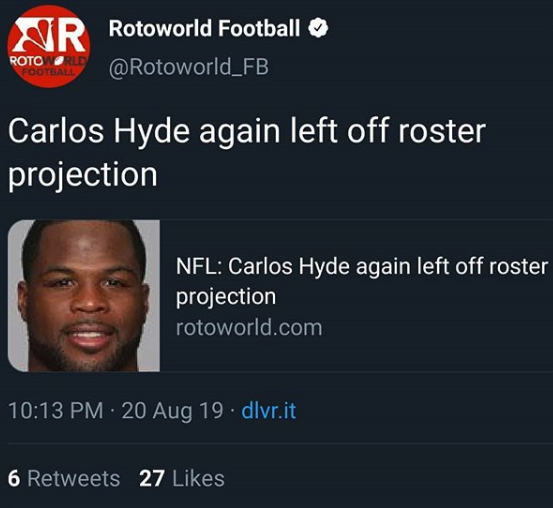This screenshot has height=508, width=553.
Task: Click the verified badge next to Rotoworld Football
Action: point(318,29)
